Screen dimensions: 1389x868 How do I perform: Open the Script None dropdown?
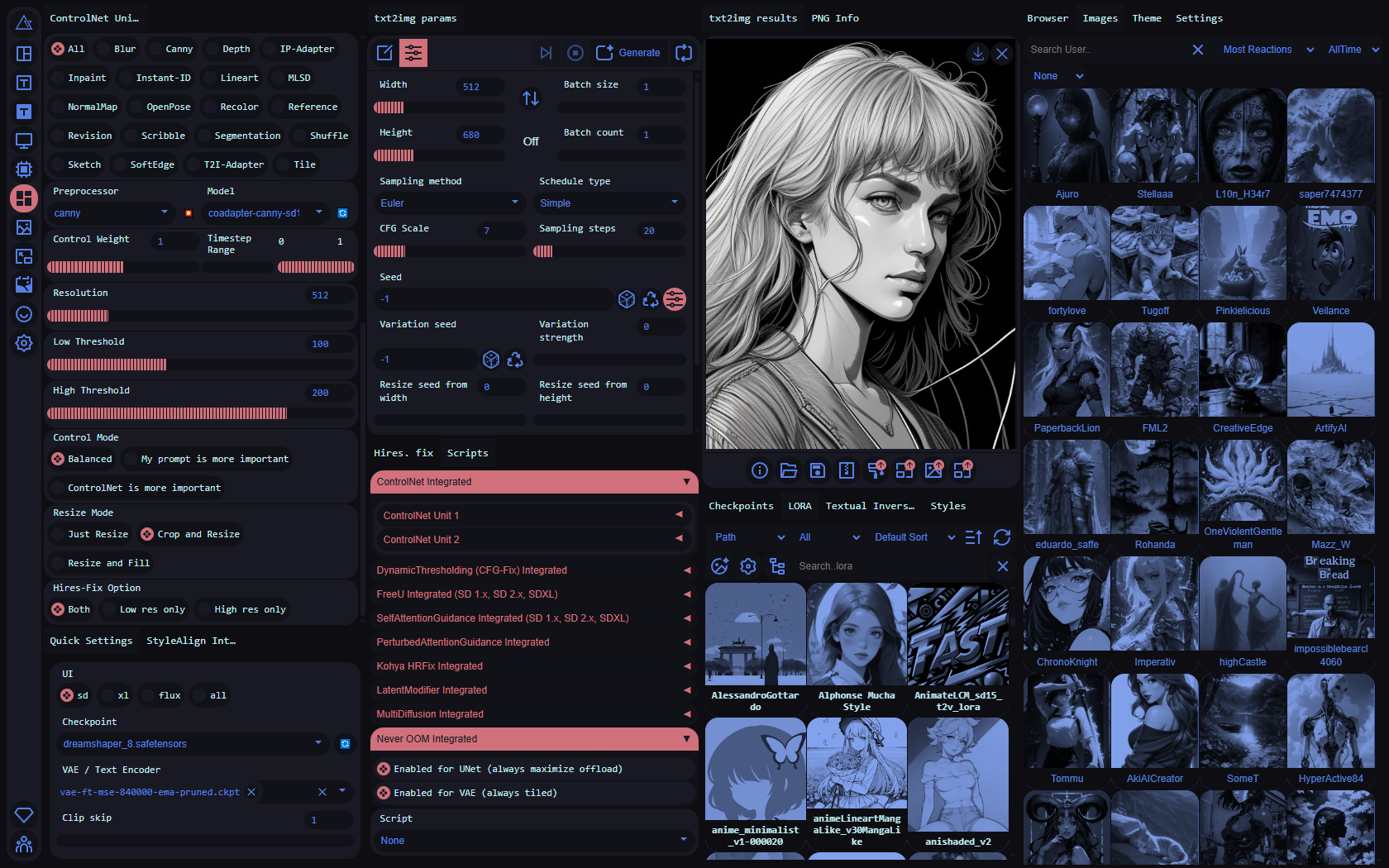(x=533, y=841)
